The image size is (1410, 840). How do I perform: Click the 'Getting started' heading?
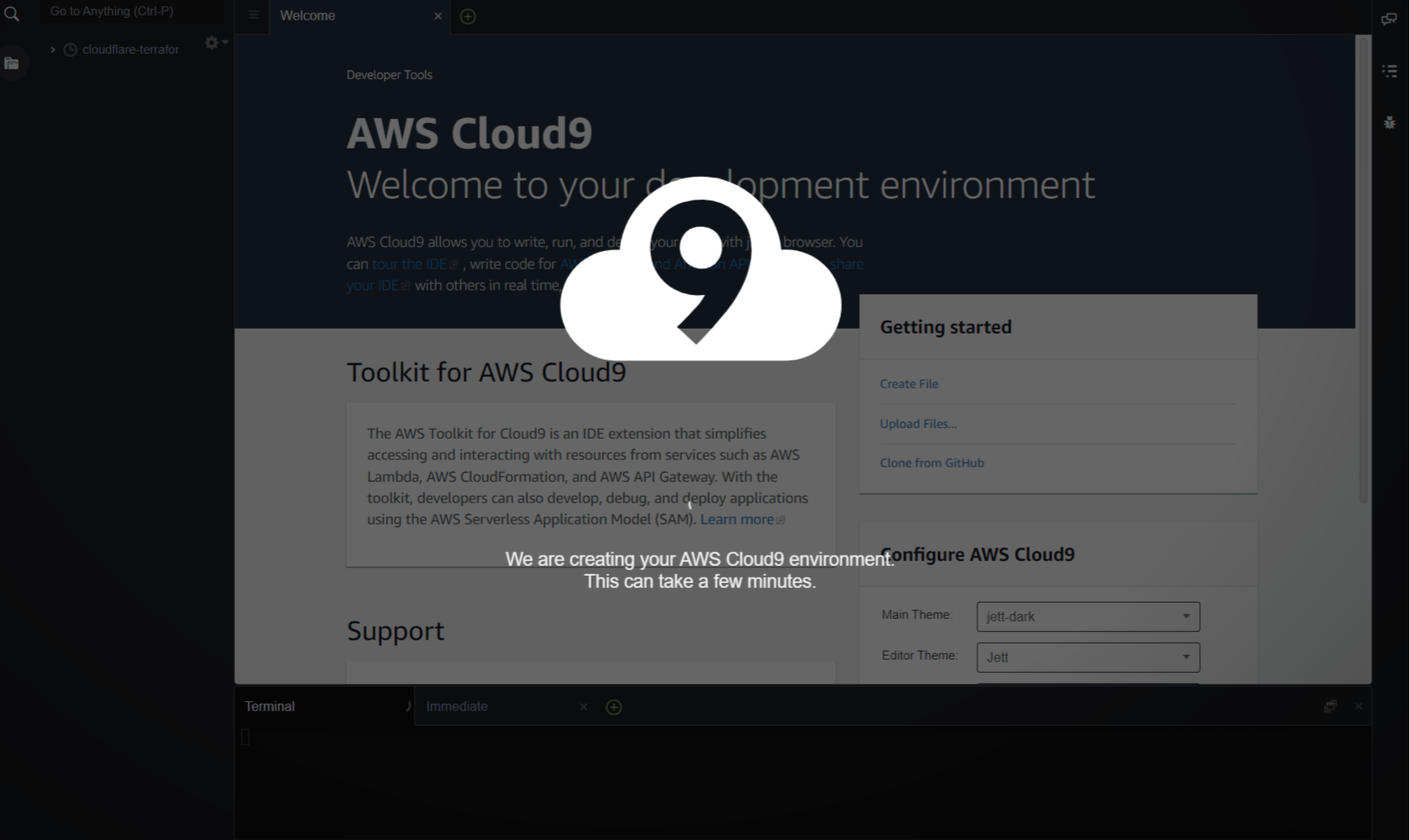coord(946,327)
